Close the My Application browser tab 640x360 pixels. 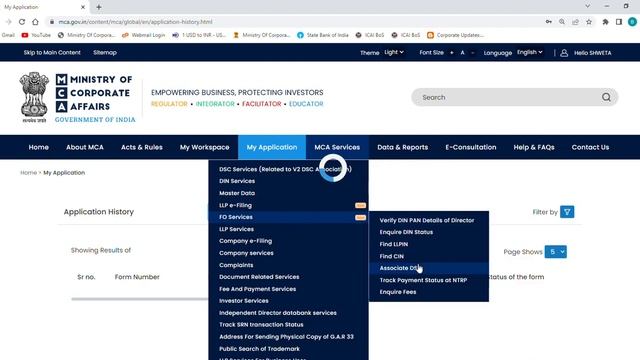[83, 7]
